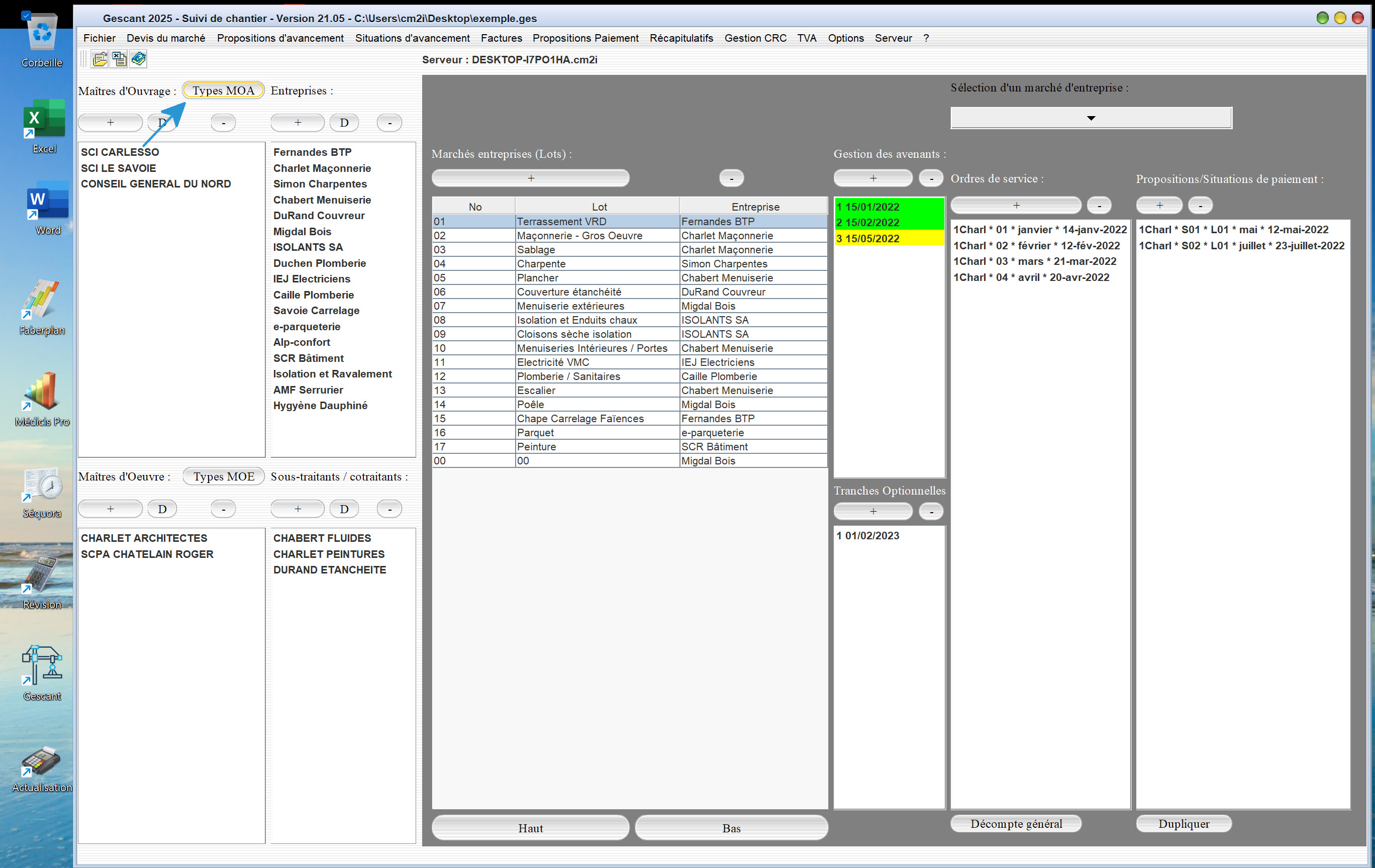Open the Factures menu
The image size is (1375, 868).
pyautogui.click(x=502, y=38)
